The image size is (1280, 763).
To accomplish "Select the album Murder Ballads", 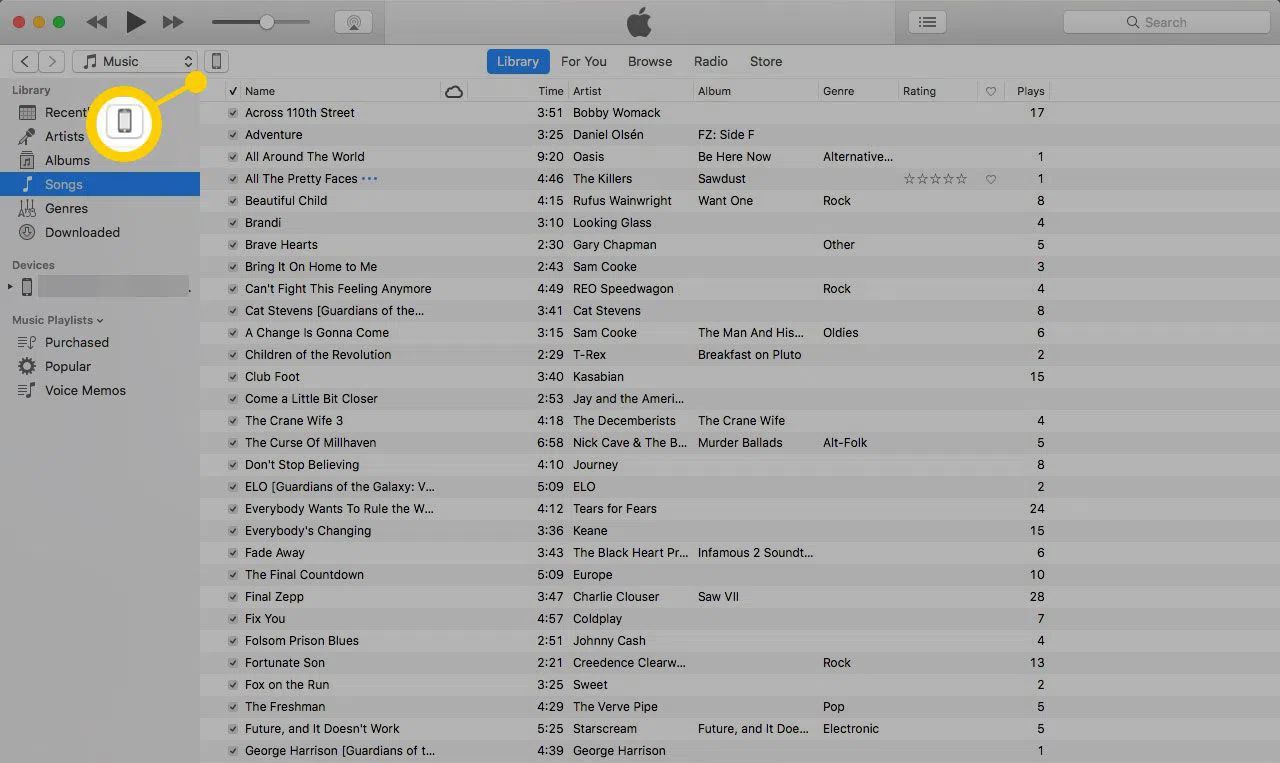I will coord(740,443).
